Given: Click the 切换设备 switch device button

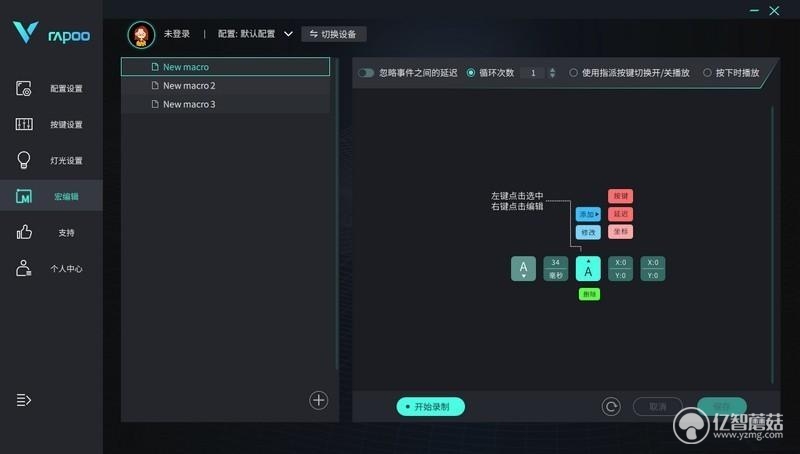Looking at the screenshot, I should click(x=334, y=34).
